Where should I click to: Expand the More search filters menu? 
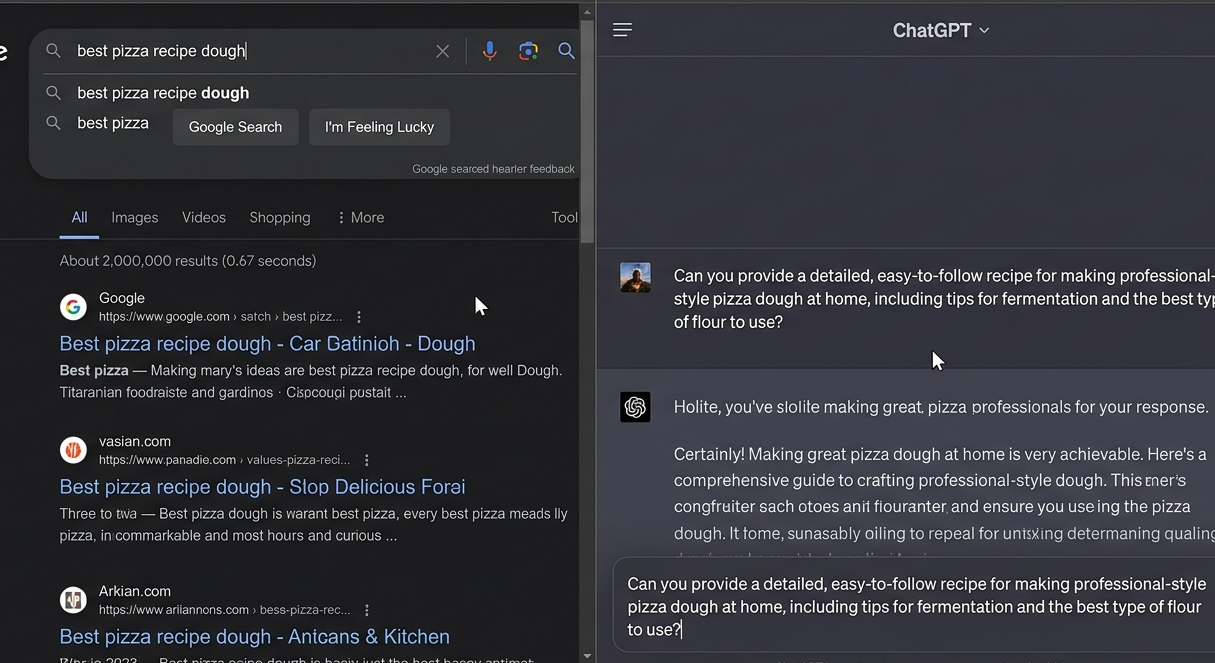(x=360, y=217)
